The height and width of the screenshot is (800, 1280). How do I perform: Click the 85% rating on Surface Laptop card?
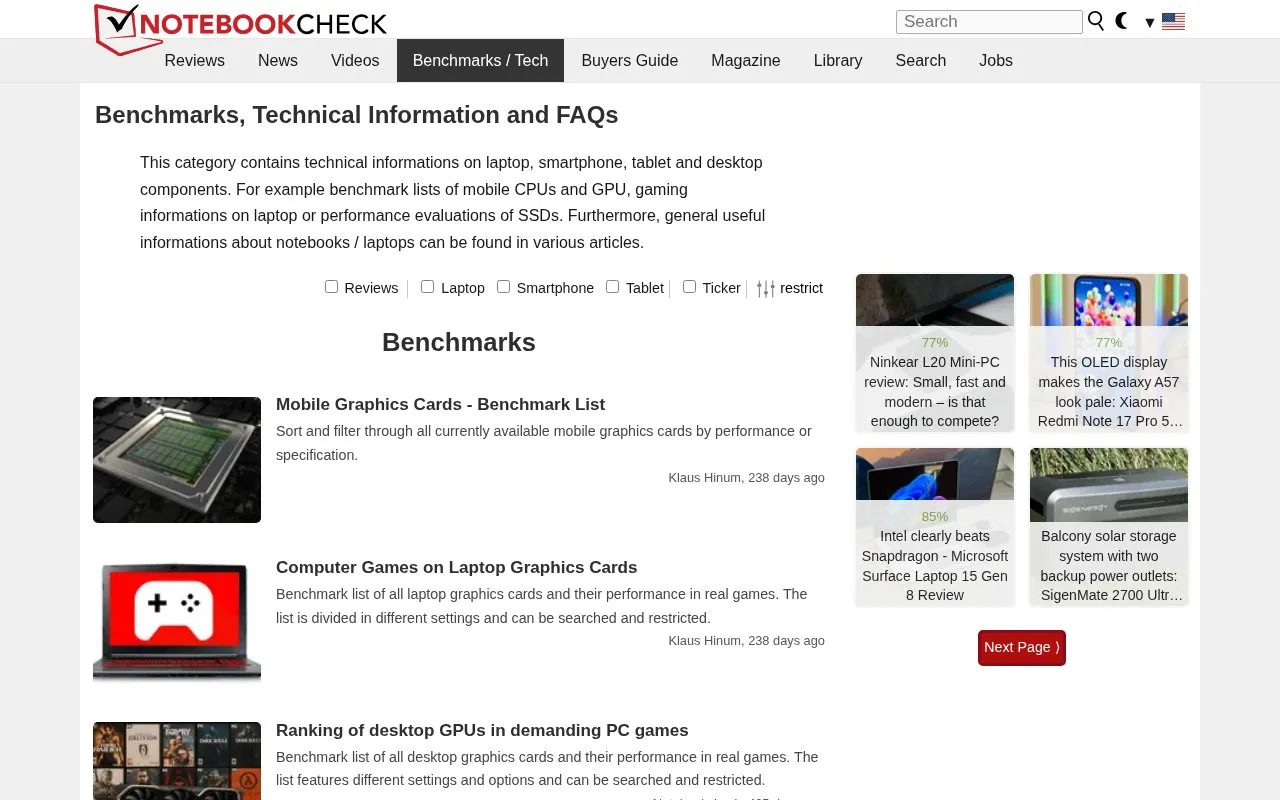(935, 517)
